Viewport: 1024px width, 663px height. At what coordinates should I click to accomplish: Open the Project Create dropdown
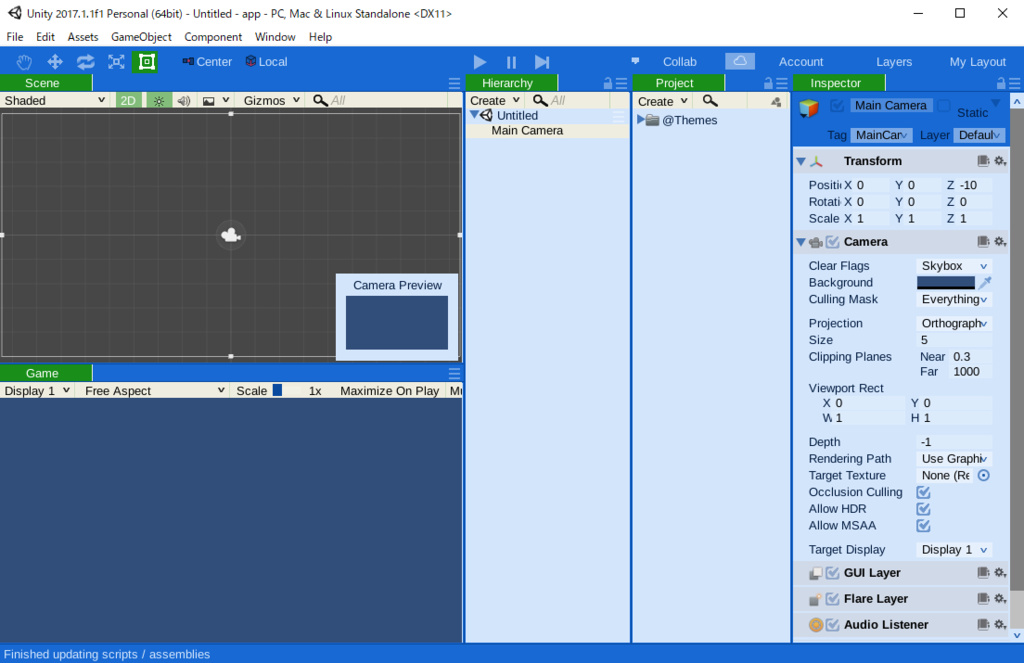tap(662, 101)
